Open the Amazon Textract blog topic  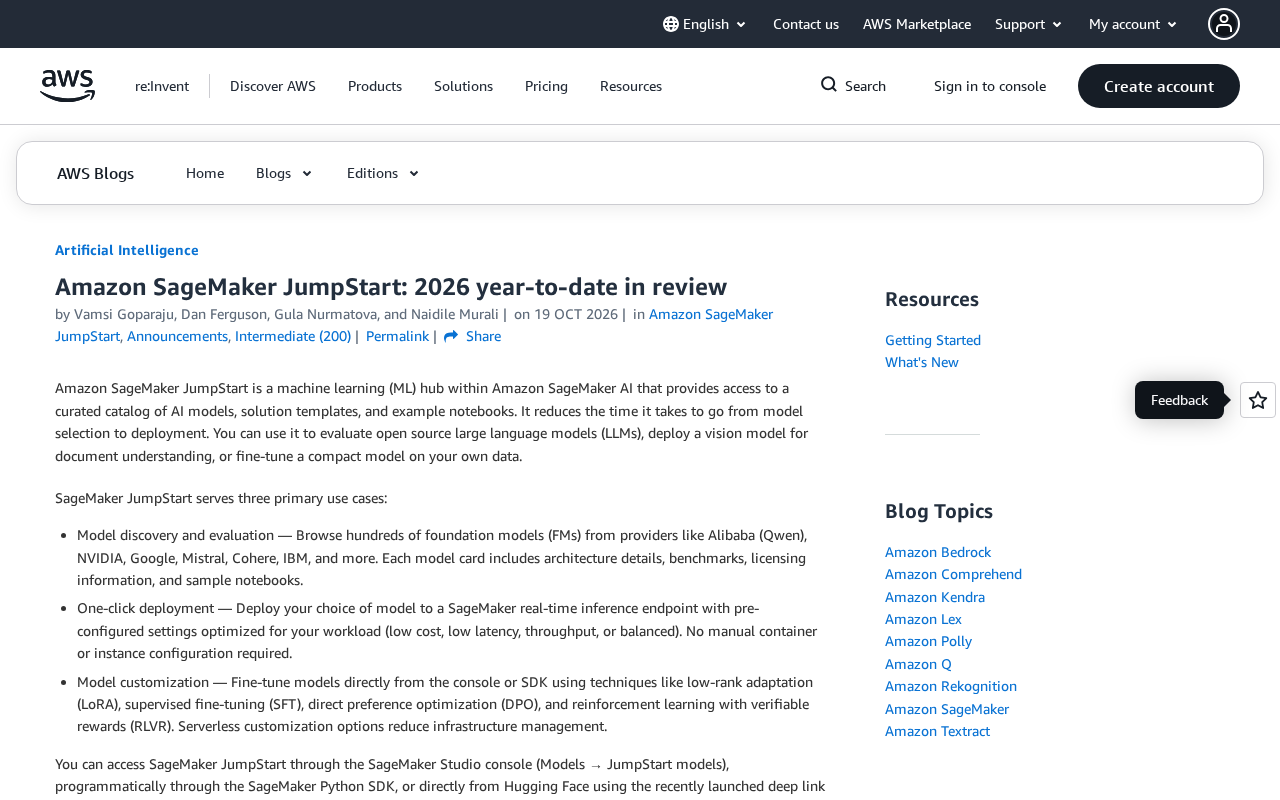(937, 731)
